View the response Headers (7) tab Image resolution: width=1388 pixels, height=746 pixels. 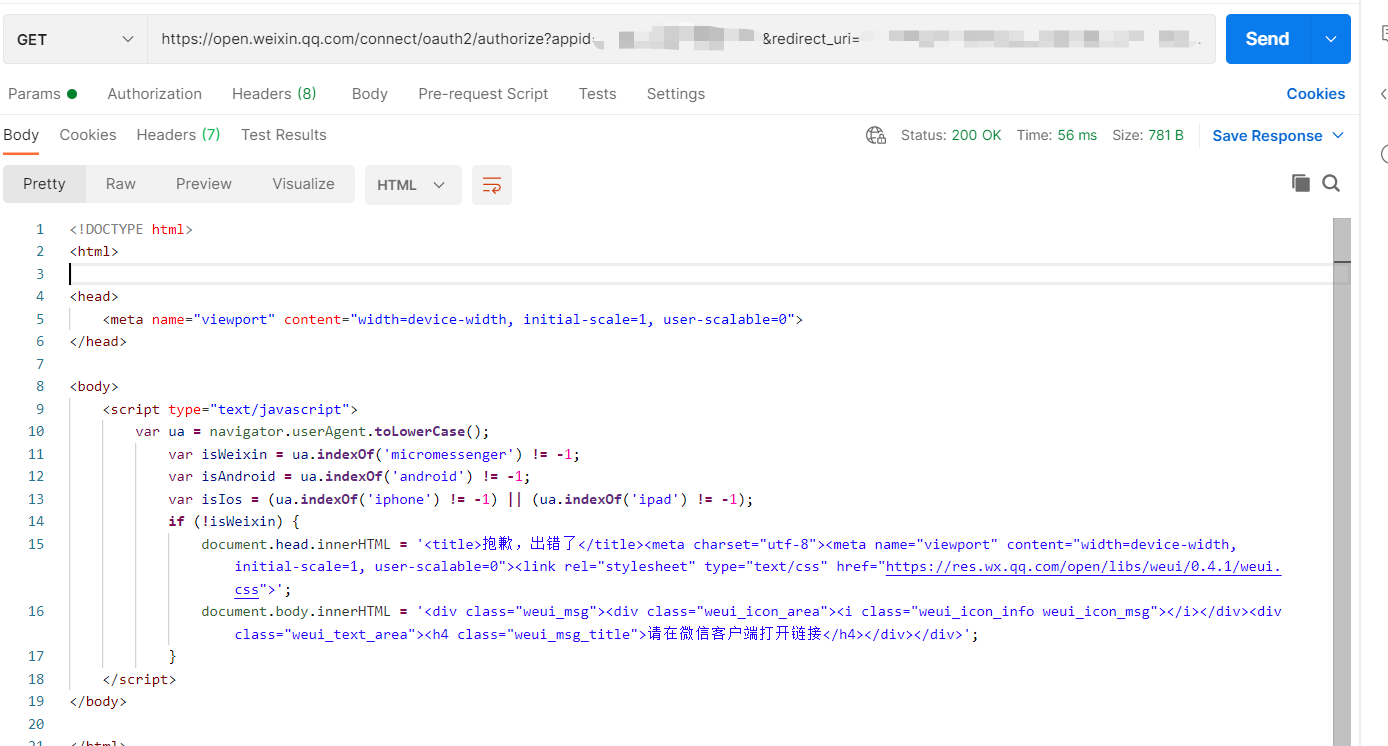(178, 135)
